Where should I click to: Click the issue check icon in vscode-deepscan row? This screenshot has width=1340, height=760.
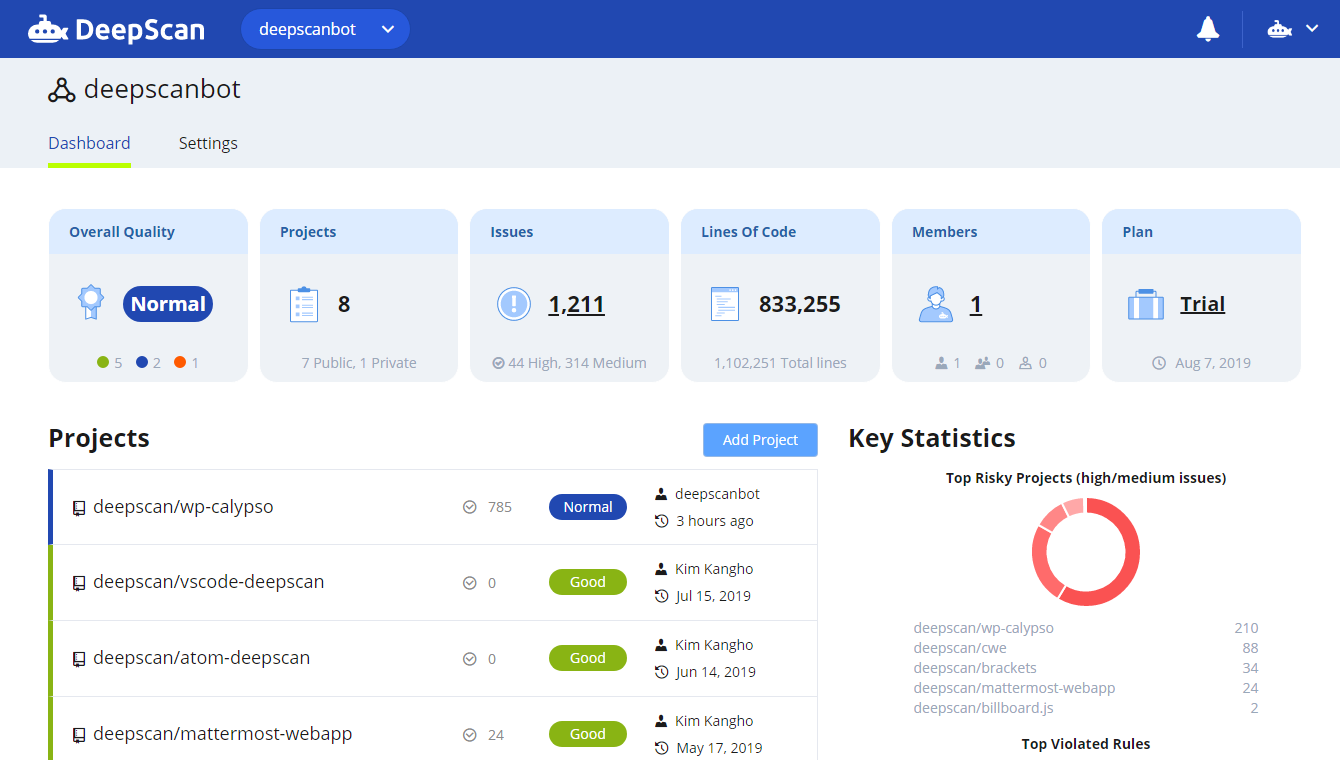tap(470, 583)
